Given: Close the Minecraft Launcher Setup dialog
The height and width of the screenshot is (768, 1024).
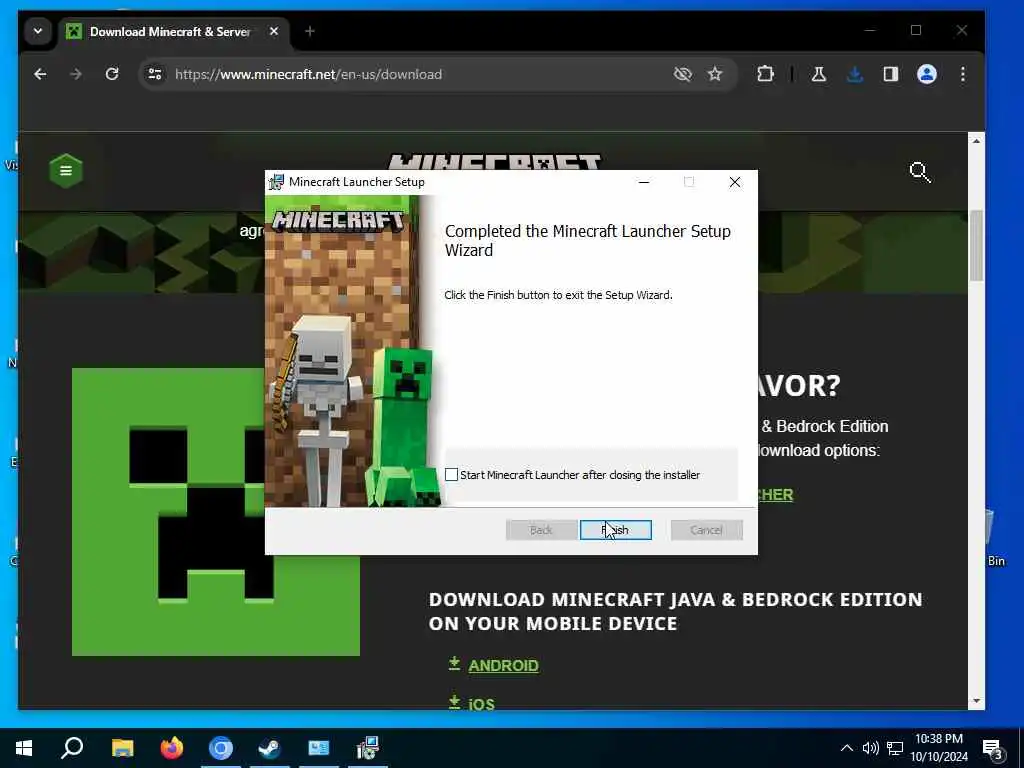Looking at the screenshot, I should (735, 182).
